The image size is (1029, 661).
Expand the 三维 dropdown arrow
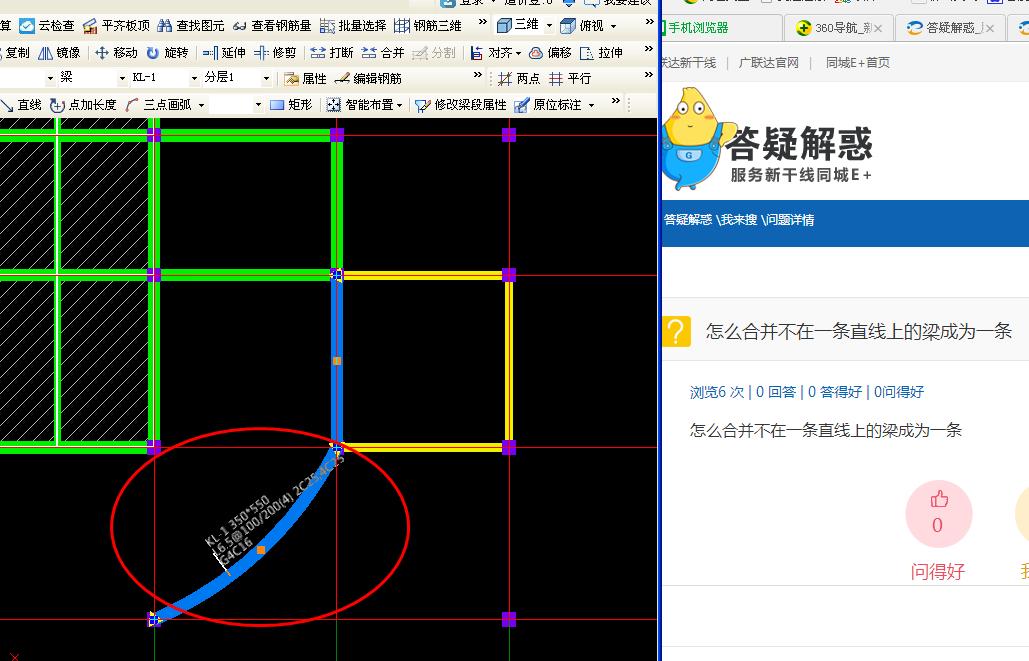(x=549, y=26)
